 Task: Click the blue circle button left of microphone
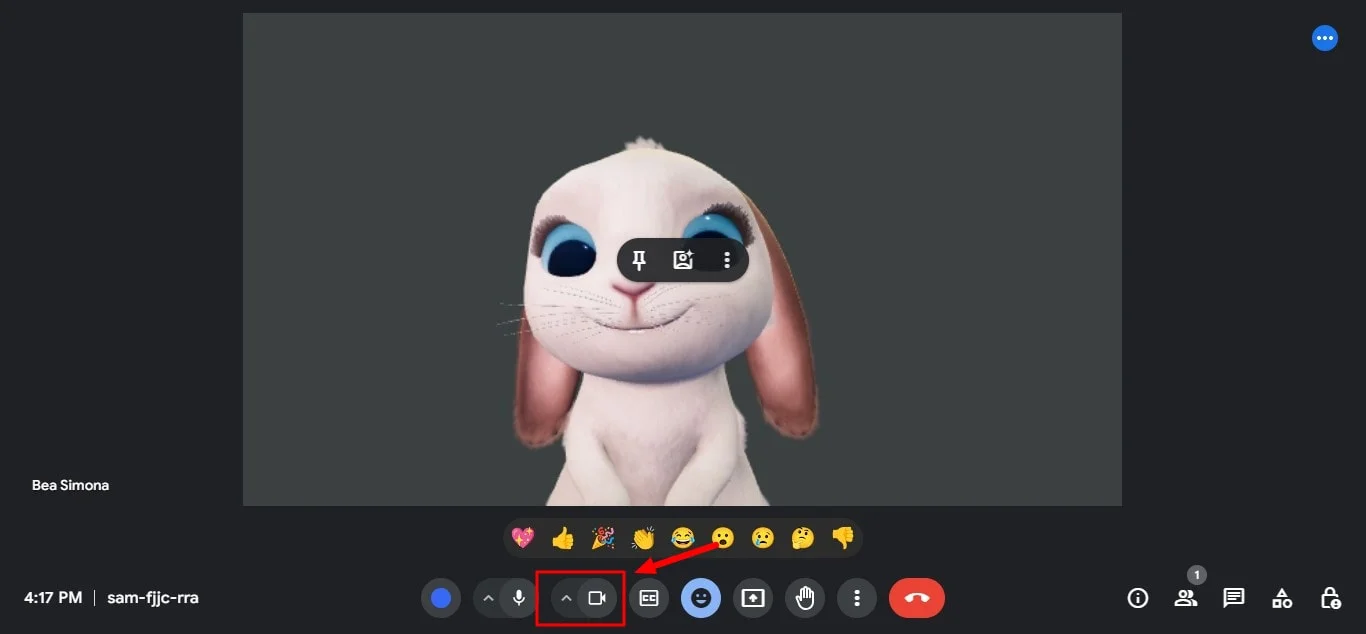pos(441,599)
